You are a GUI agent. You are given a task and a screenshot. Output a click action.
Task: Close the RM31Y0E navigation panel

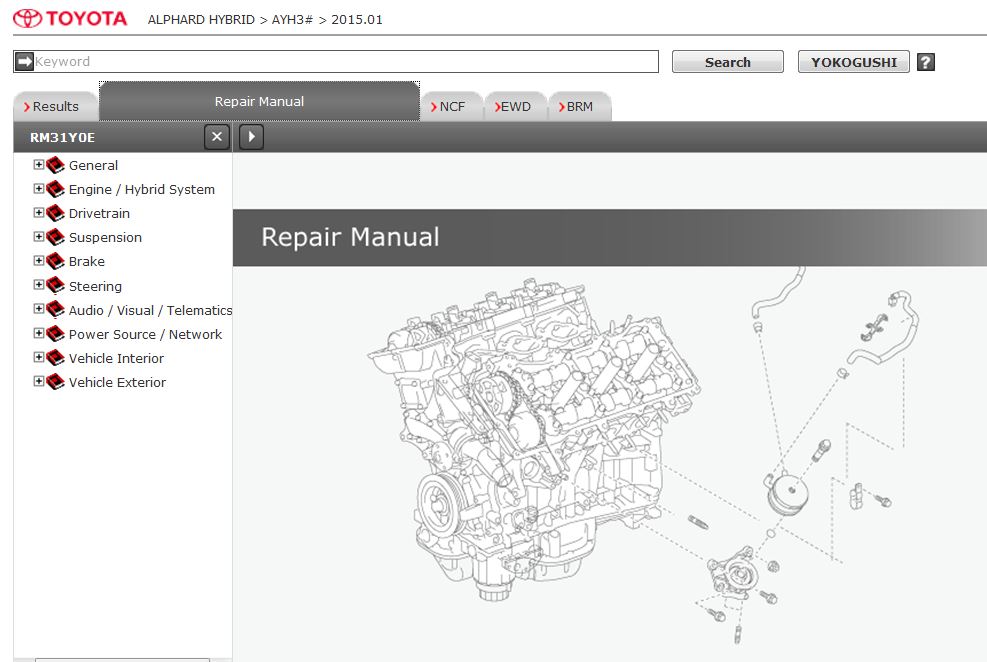click(216, 137)
